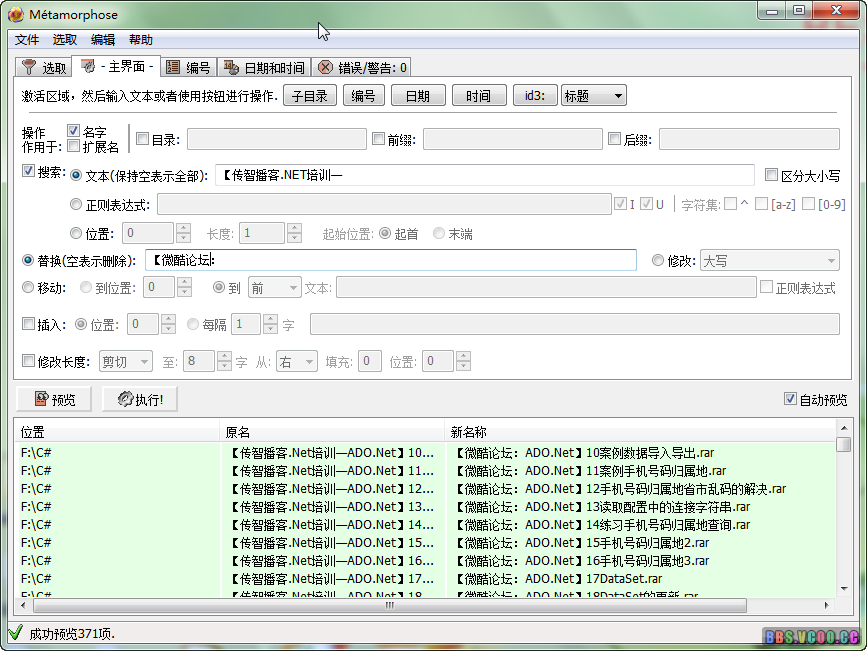Enable the 区分大小写 case-sensitive checkbox
867x651 pixels.
770,174
